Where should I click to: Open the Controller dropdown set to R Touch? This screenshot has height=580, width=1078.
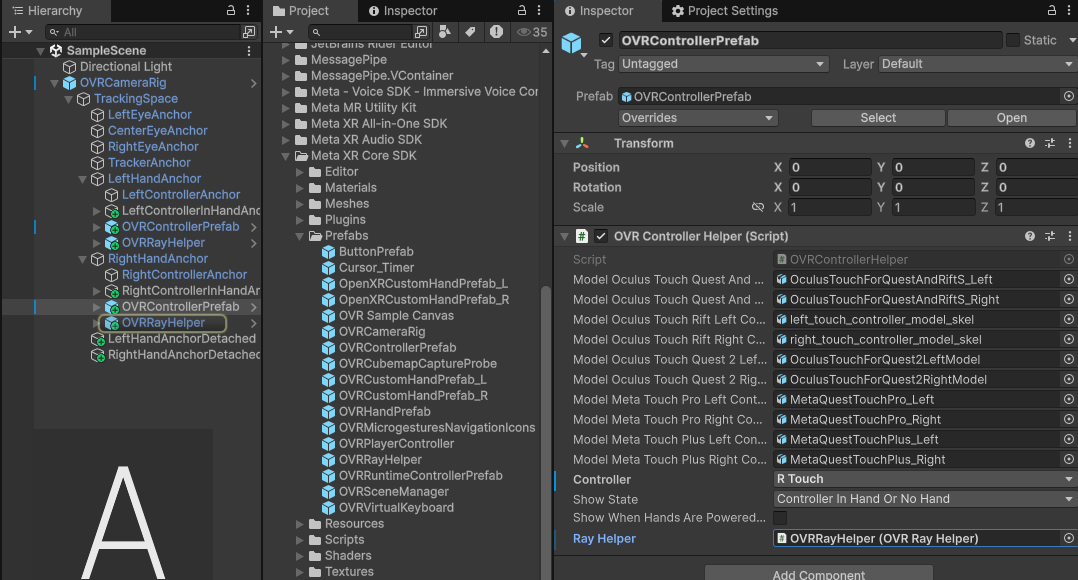(x=923, y=479)
